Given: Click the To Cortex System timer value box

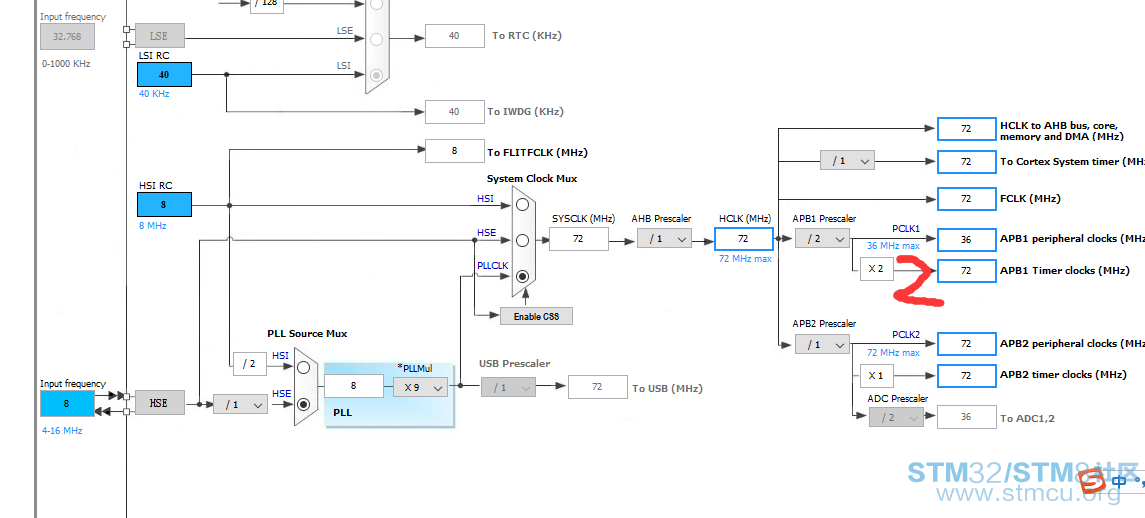Looking at the screenshot, I should click(966, 161).
